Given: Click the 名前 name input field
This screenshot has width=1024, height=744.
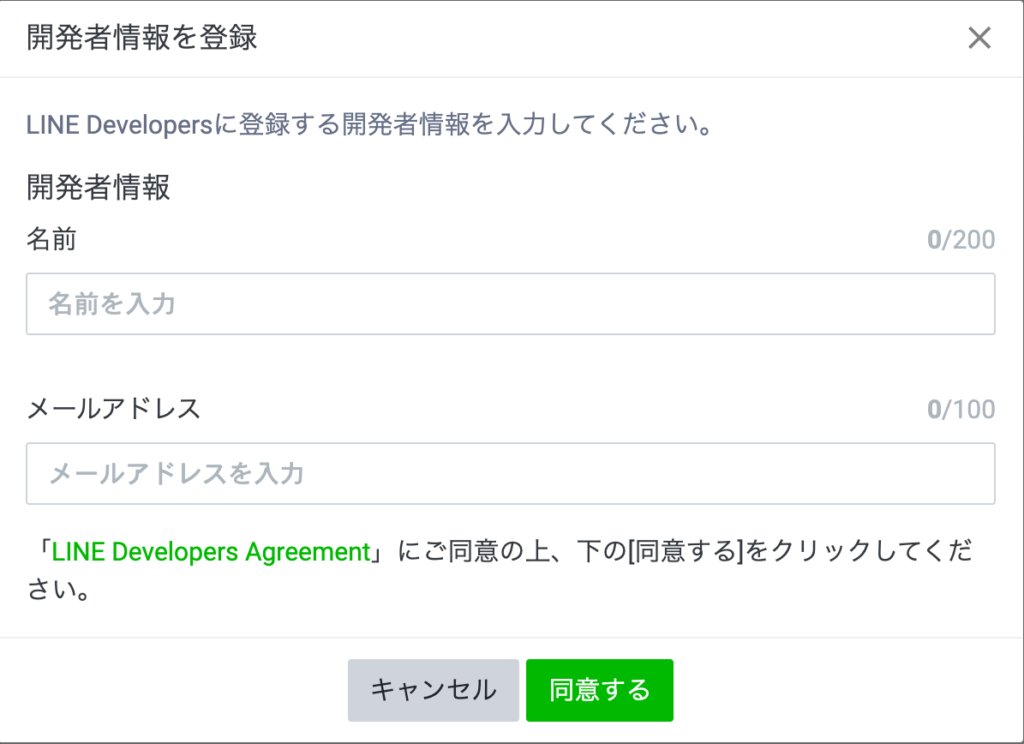Looking at the screenshot, I should (510, 304).
